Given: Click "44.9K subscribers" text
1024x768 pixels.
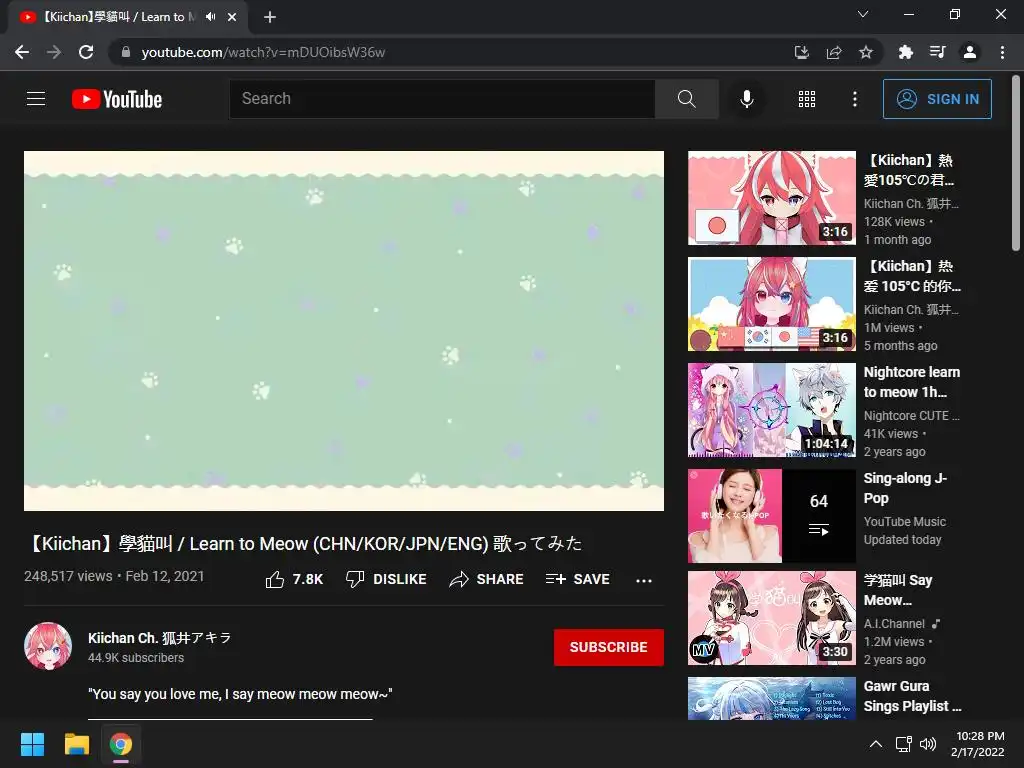Looking at the screenshot, I should [136, 658].
